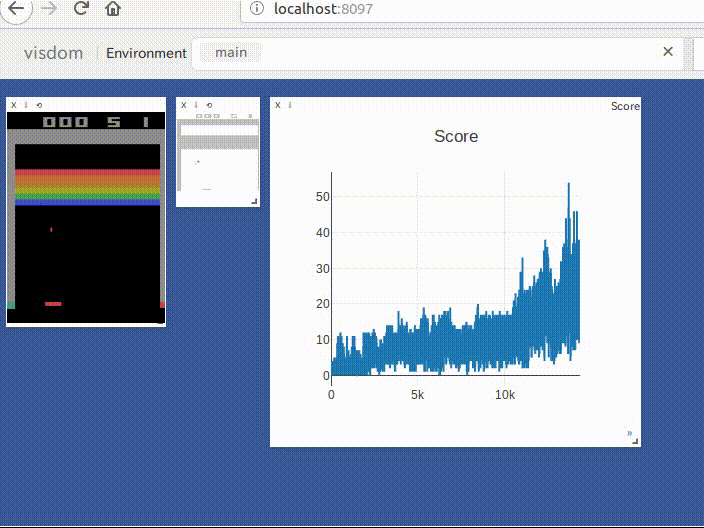Click the 10k x-axis tick label
The height and width of the screenshot is (528, 704).
pyautogui.click(x=505, y=395)
